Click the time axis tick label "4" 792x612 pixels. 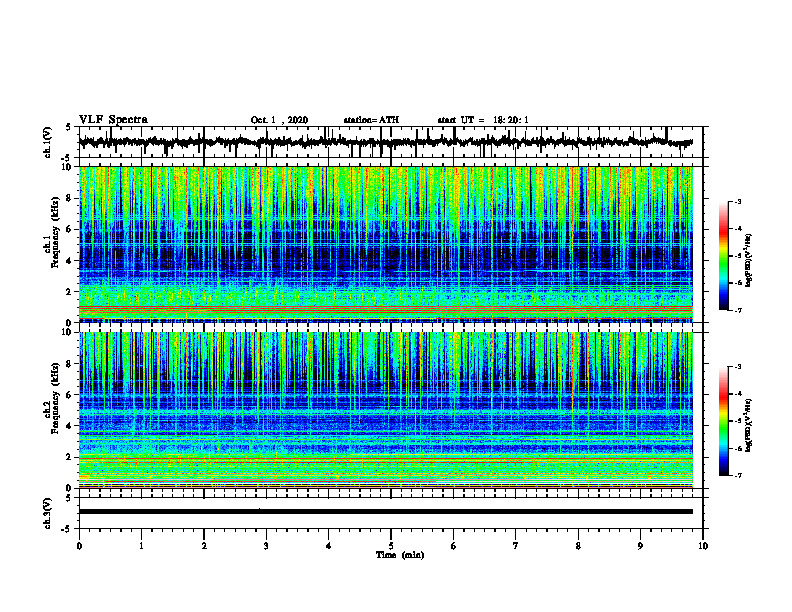328,546
